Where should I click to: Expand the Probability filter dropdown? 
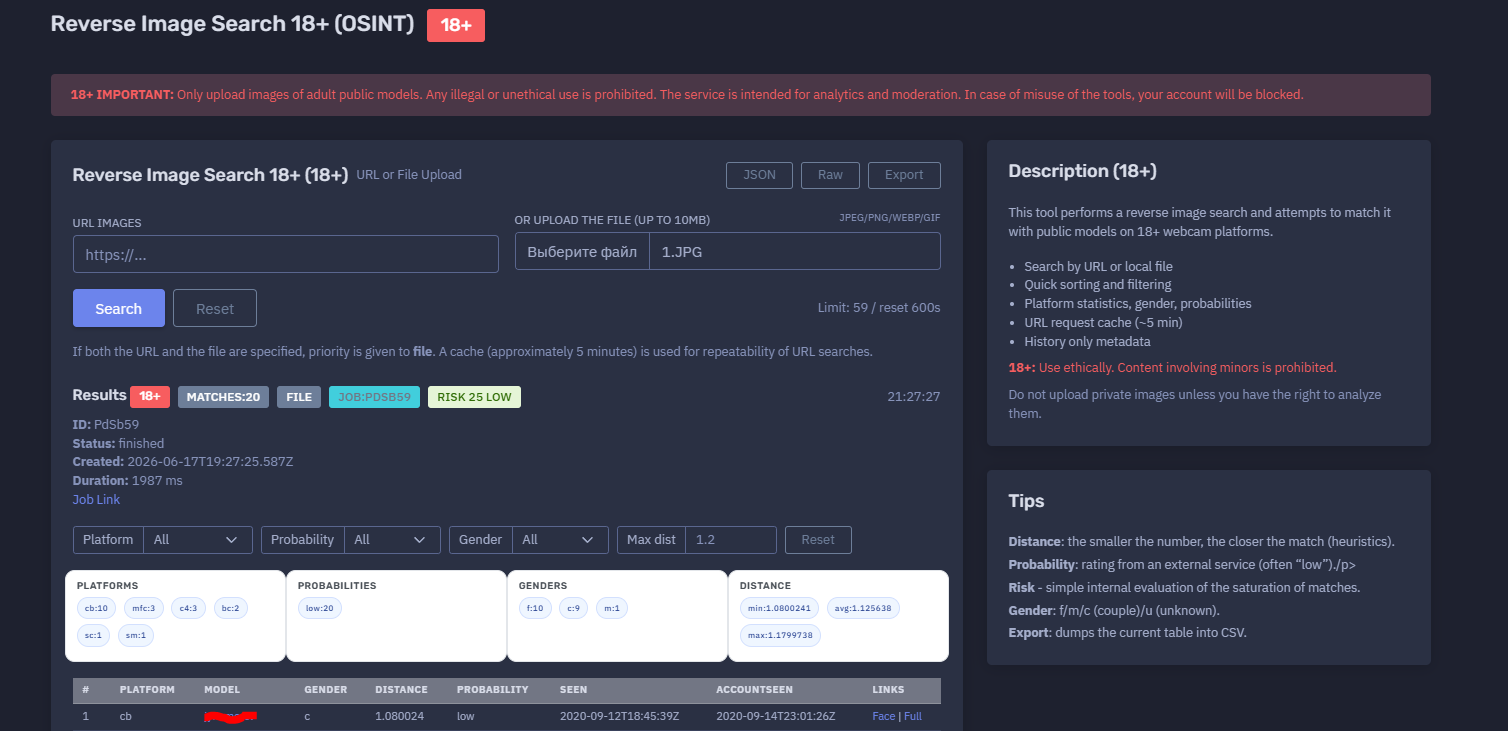click(392, 540)
